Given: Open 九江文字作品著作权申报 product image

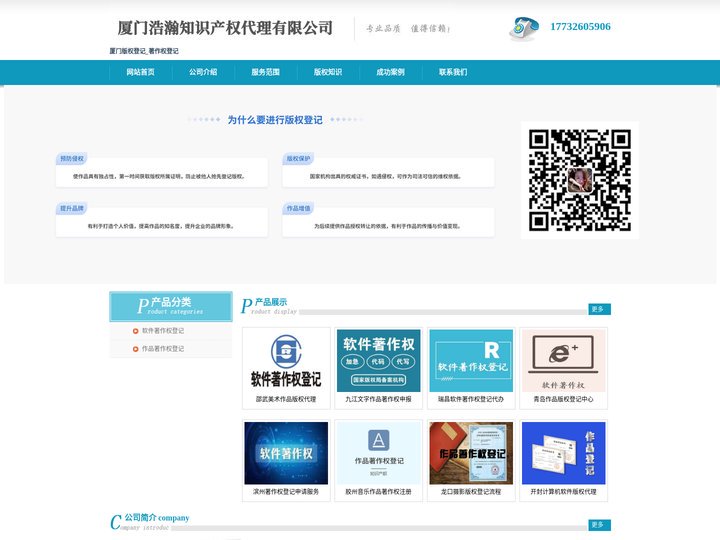Looking at the screenshot, I should pos(379,361).
